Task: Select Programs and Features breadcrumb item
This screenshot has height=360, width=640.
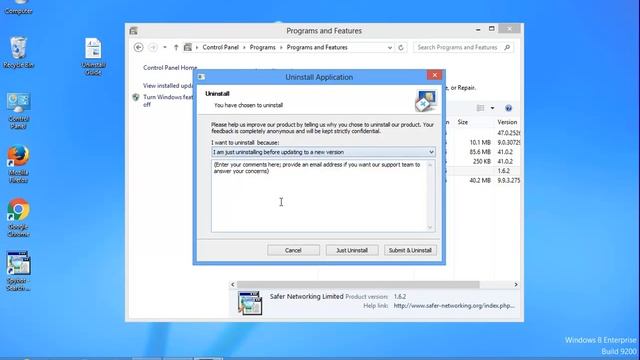Action: (317, 47)
